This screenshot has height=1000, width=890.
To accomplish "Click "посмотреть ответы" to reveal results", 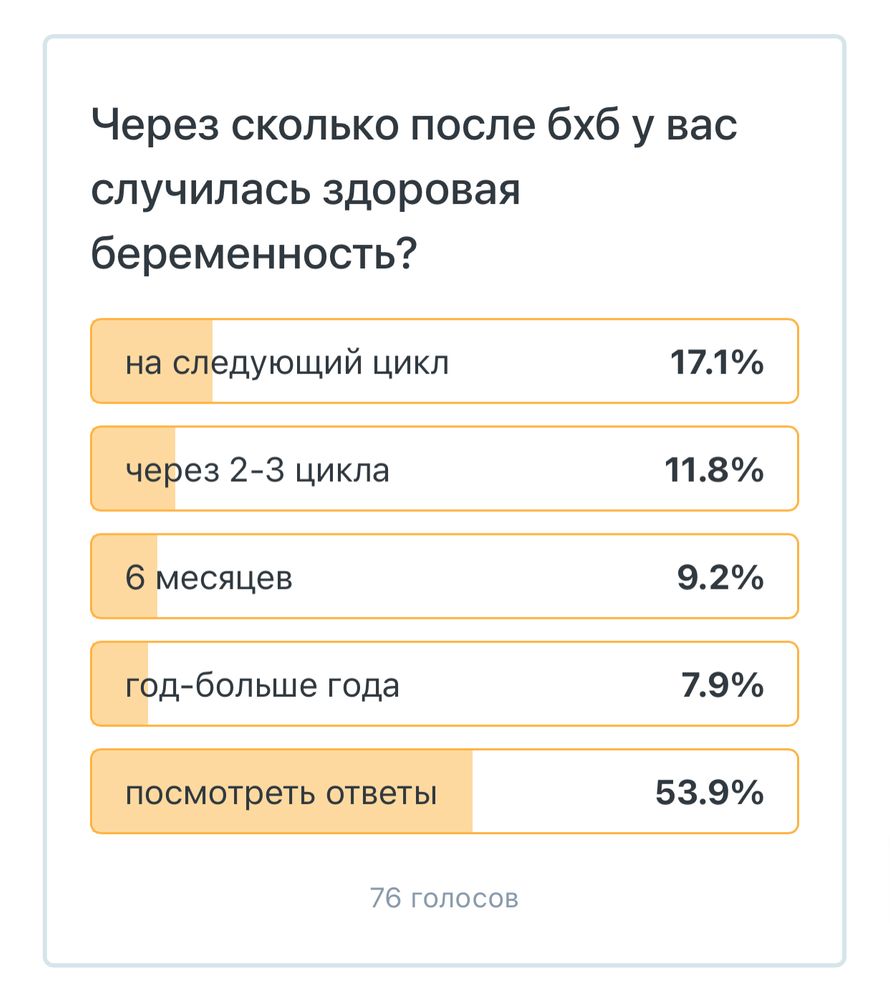I will (445, 790).
